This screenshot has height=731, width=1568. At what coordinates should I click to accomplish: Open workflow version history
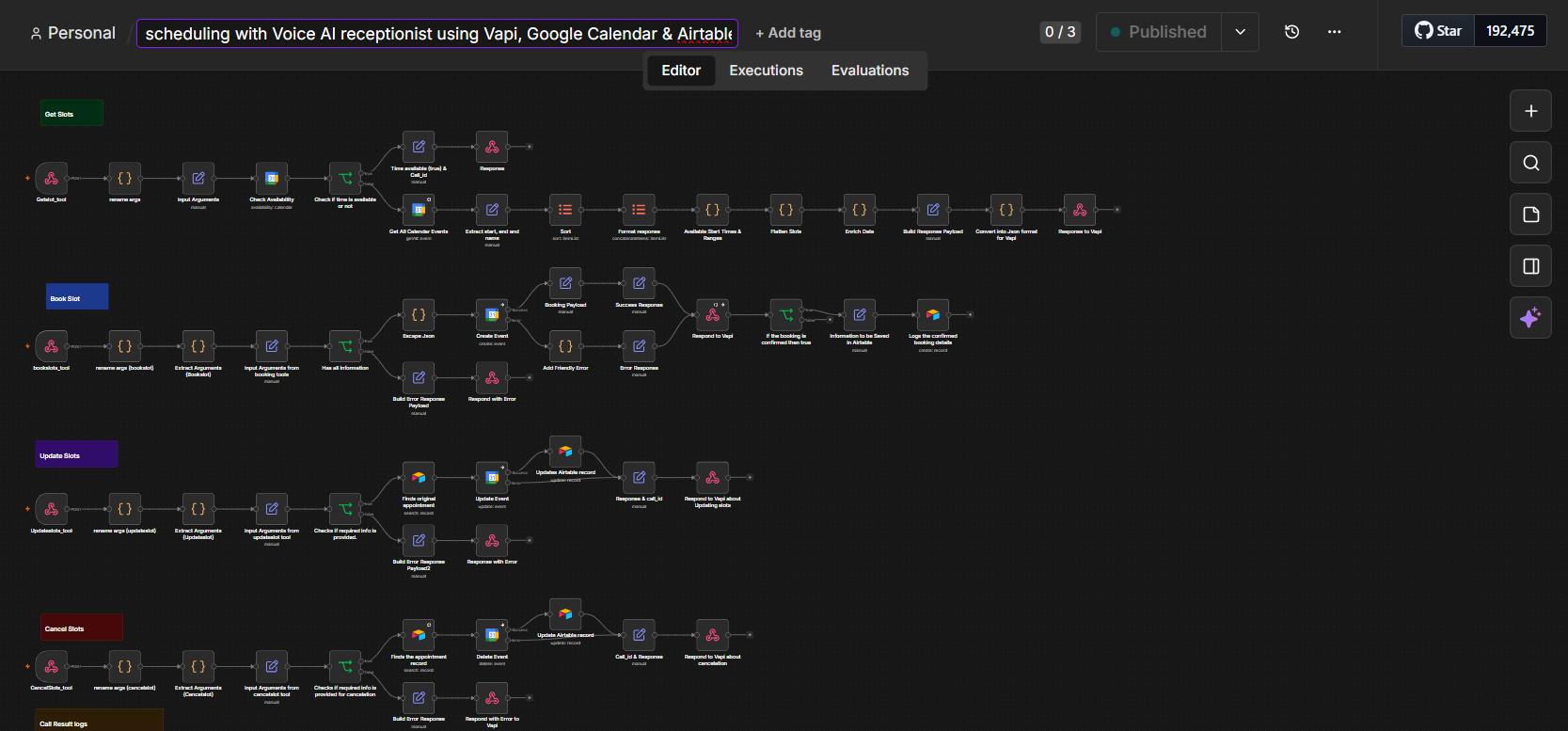[x=1291, y=32]
